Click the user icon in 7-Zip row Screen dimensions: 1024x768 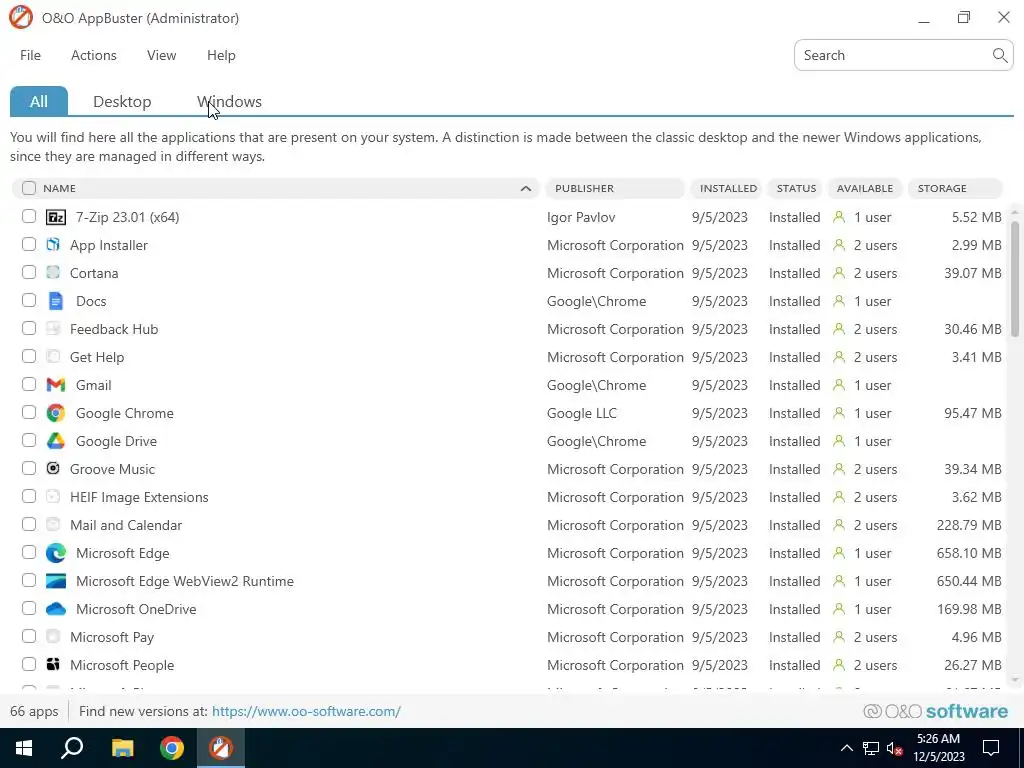[x=839, y=217]
